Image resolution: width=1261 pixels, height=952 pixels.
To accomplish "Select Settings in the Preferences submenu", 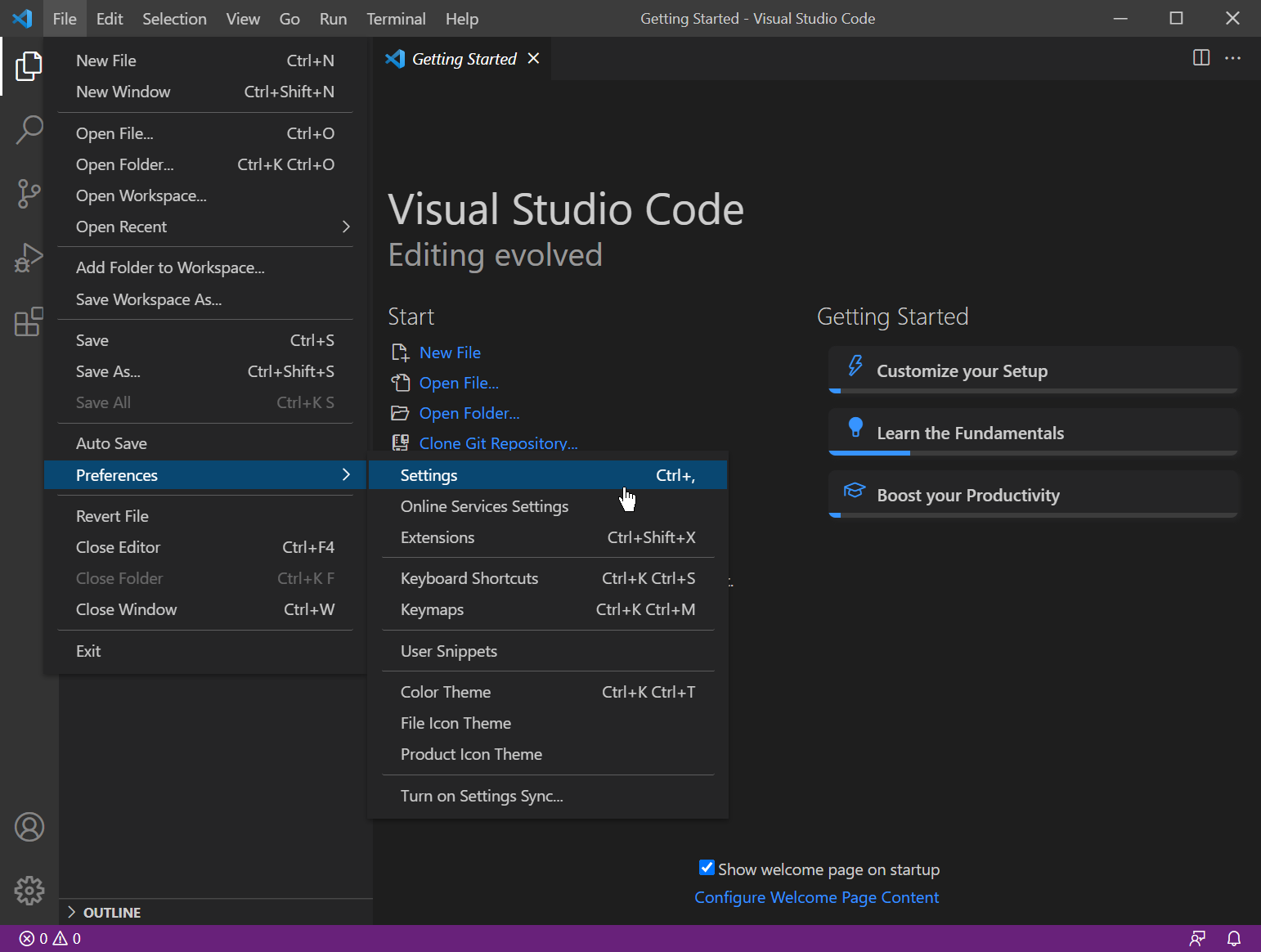I will [548, 475].
